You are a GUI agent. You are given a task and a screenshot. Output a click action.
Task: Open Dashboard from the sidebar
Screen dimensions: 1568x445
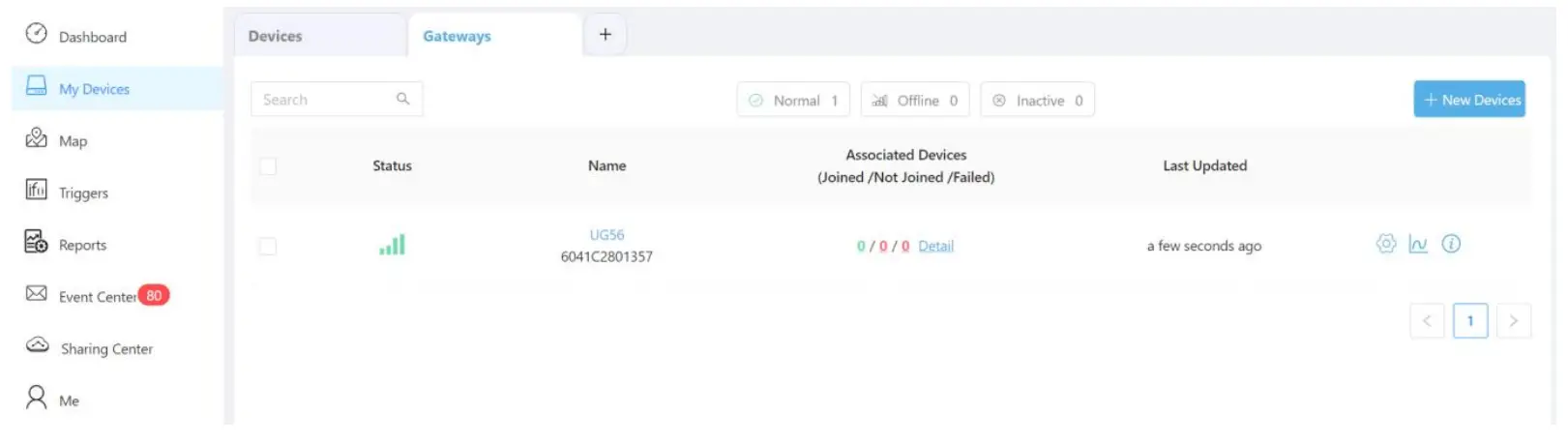tap(92, 37)
